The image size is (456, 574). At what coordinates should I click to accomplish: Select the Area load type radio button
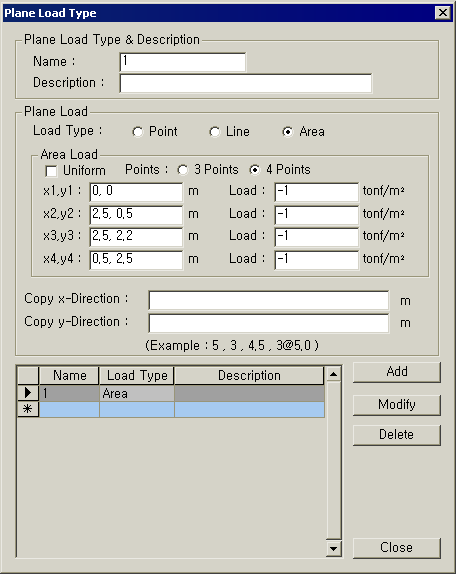[x=288, y=132]
